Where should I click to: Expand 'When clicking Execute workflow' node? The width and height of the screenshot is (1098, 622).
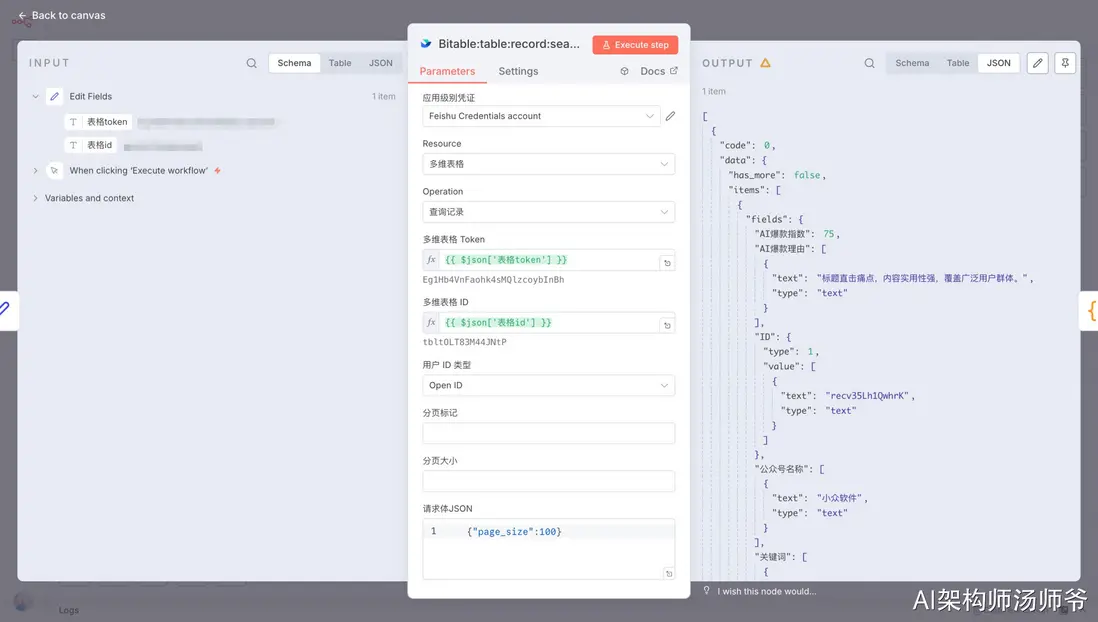click(36, 170)
